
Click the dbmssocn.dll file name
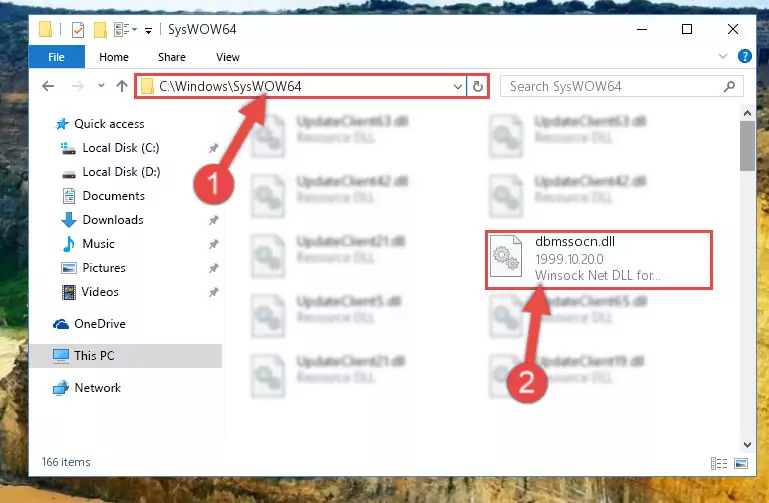point(575,241)
